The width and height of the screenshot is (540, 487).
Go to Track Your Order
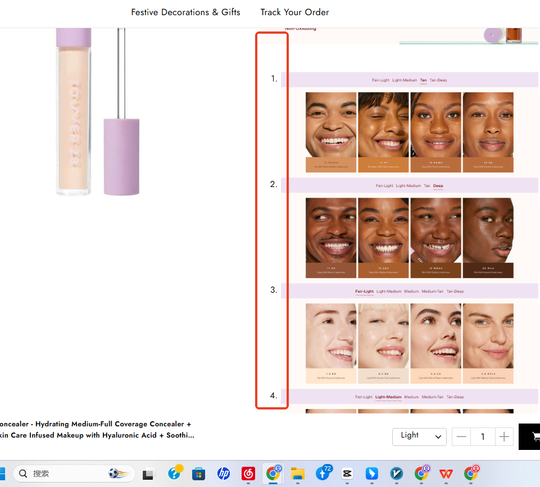click(294, 12)
